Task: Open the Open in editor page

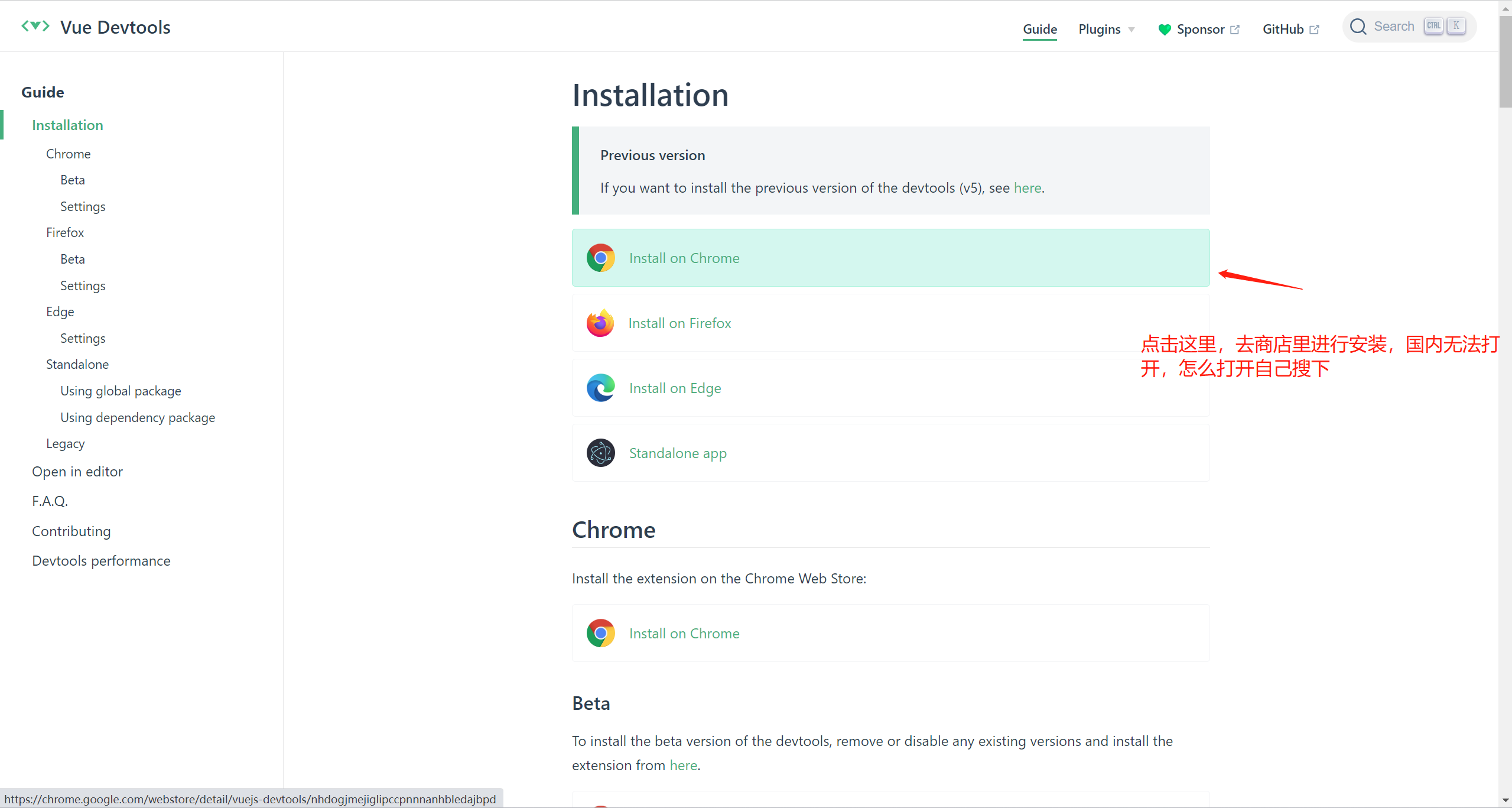Action: pyautogui.click(x=77, y=472)
